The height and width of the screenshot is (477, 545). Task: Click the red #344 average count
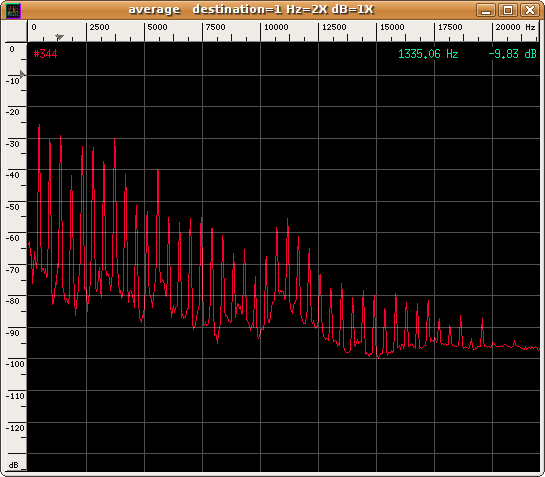point(46,54)
